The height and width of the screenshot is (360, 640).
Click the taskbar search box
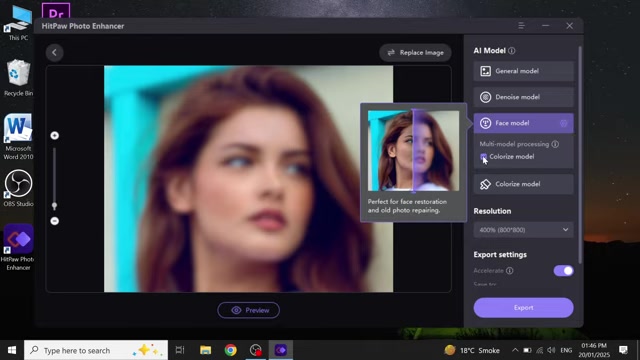[x=96, y=350]
